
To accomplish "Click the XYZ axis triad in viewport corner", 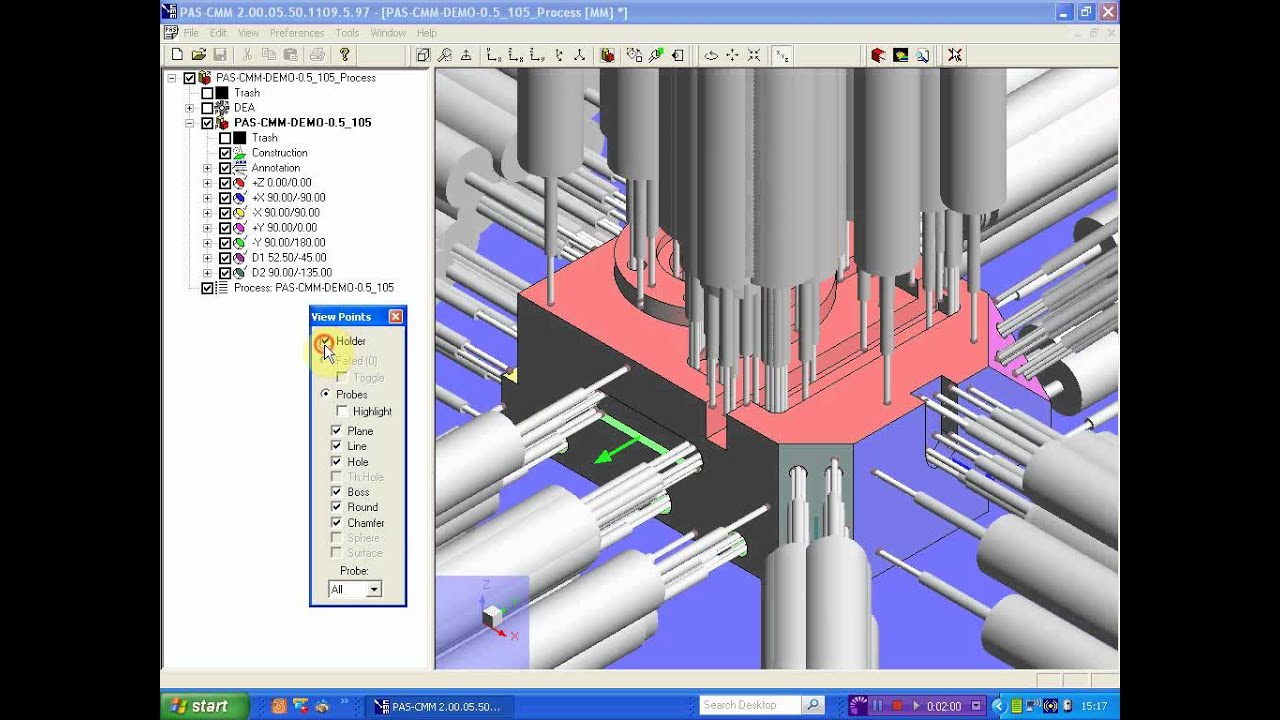I will 494,615.
